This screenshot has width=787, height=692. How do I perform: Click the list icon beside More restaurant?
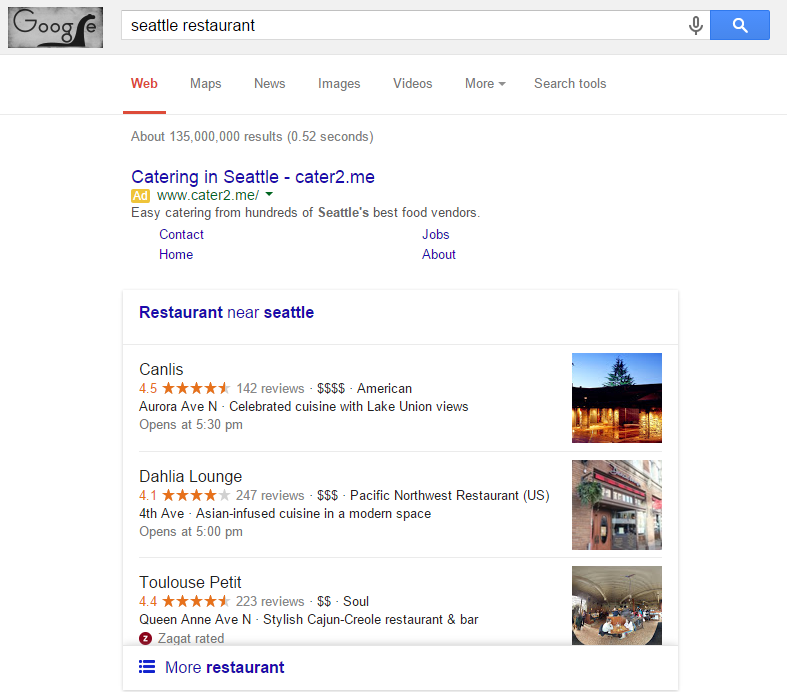[147, 667]
